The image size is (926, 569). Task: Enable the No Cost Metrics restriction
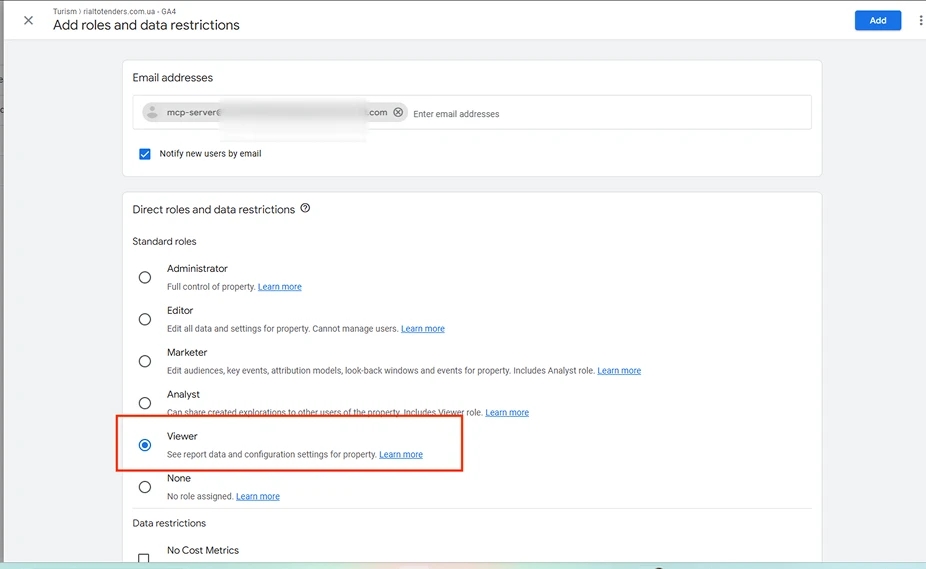pos(144,558)
